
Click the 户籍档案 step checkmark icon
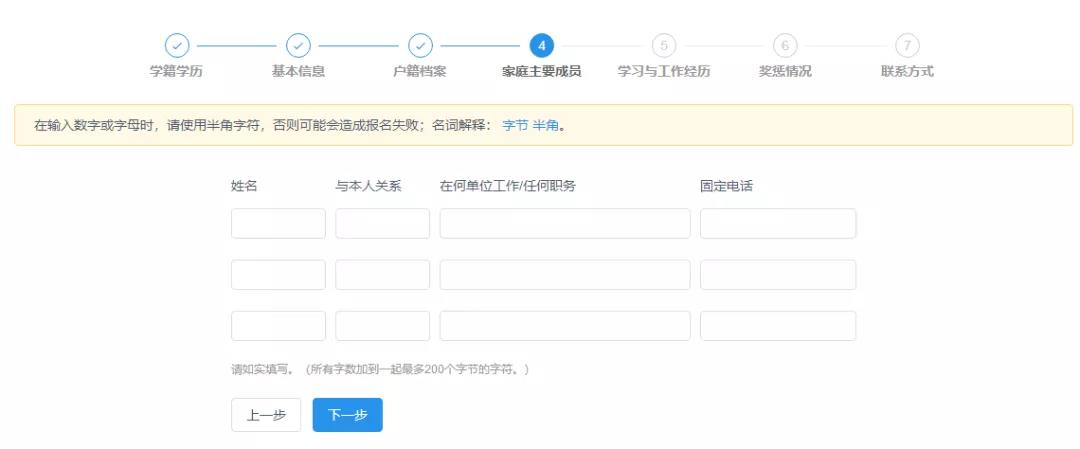420,46
